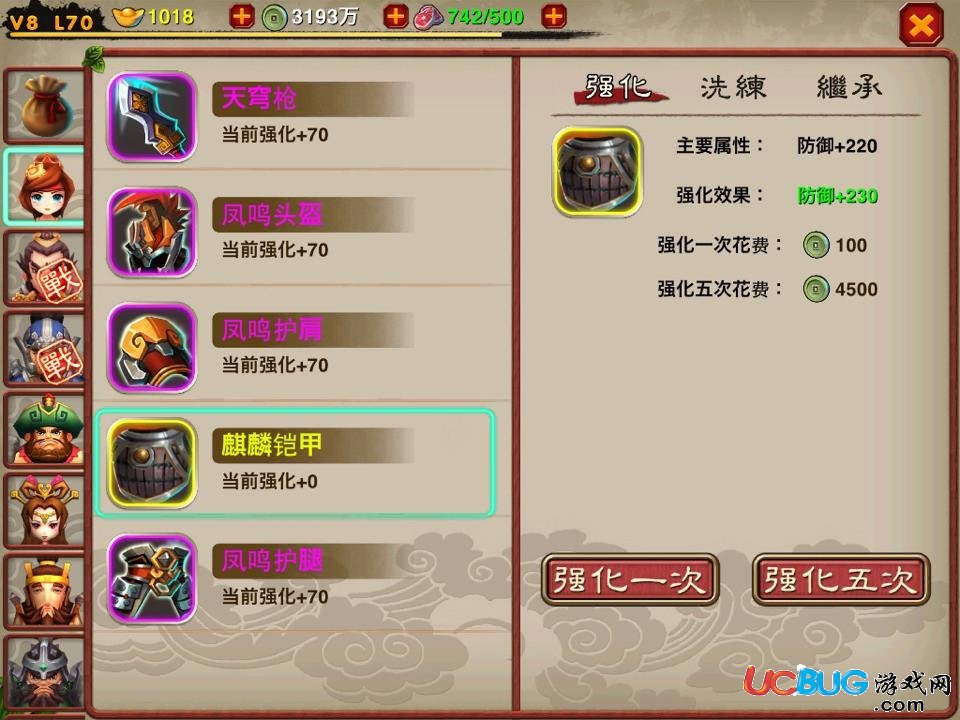The image size is (960, 720).
Task: Click the 强化一次 button
Action: [629, 579]
